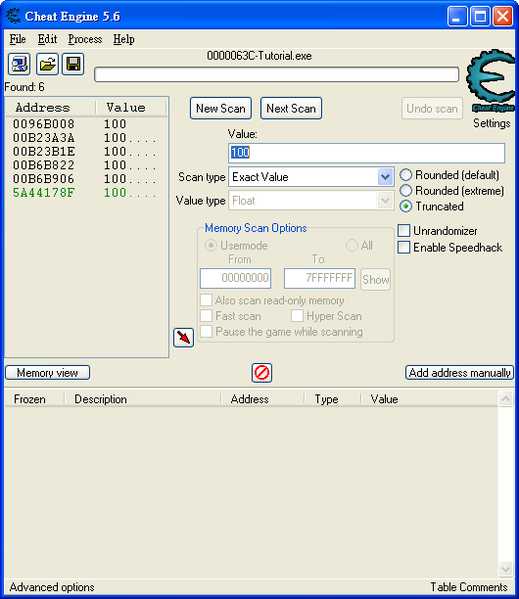Select green address 5A44178F in results
519x599 pixels.
pyautogui.click(x=44, y=193)
